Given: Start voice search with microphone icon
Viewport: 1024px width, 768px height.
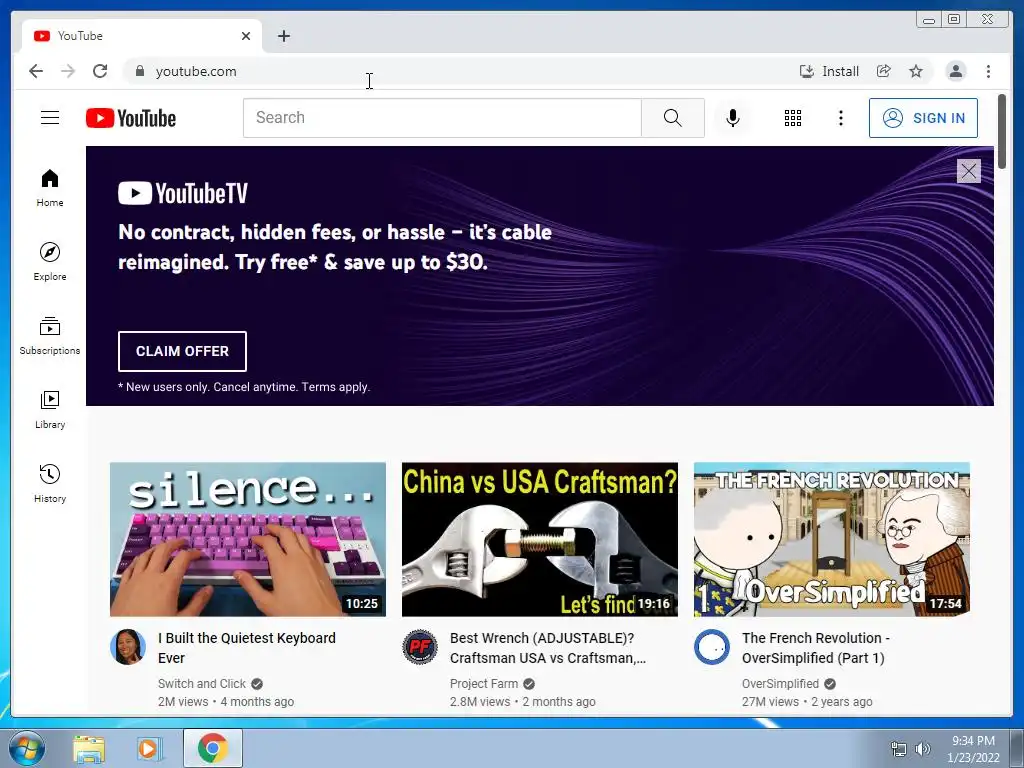Looking at the screenshot, I should pos(733,118).
